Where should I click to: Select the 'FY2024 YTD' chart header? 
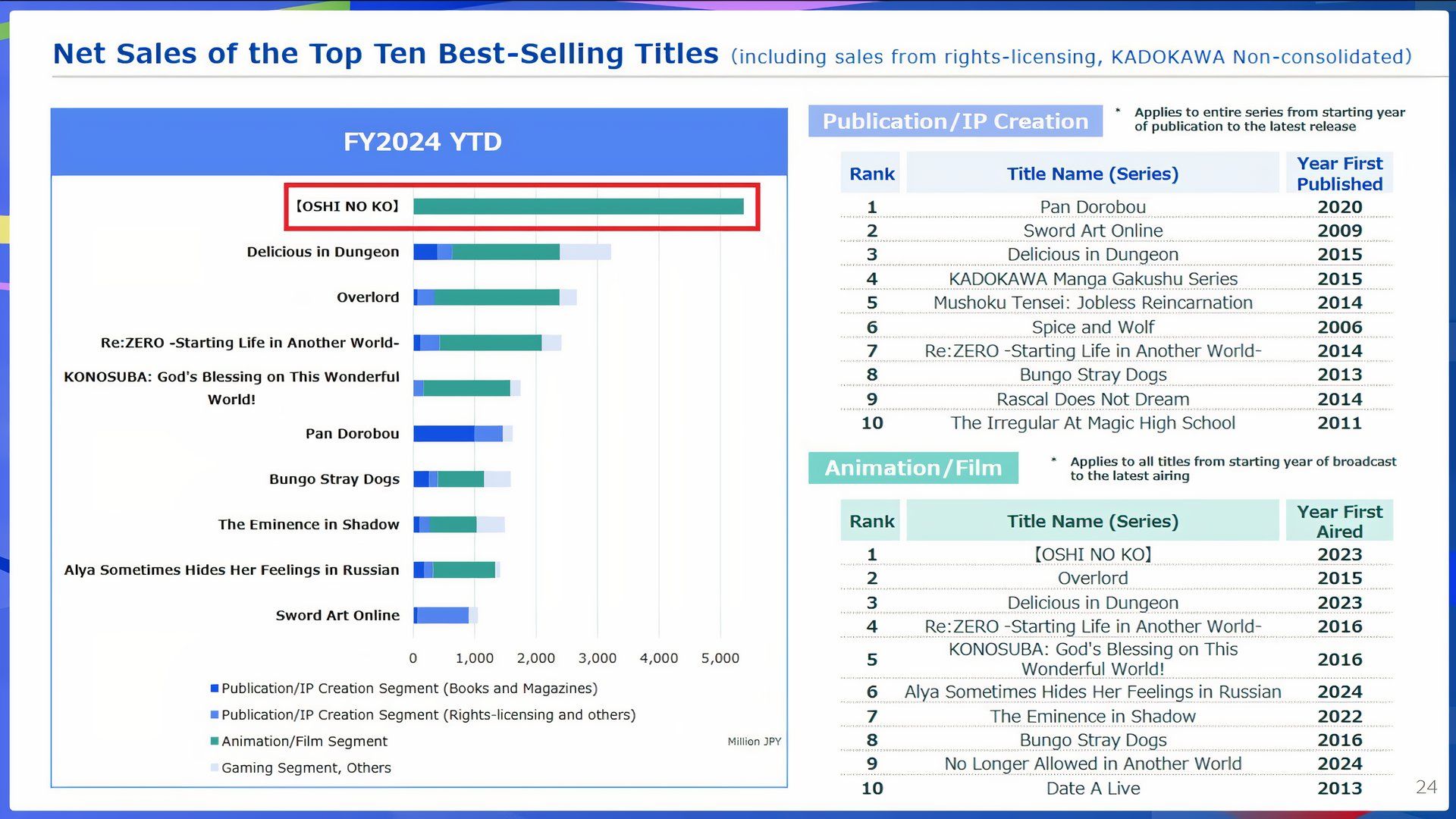pyautogui.click(x=419, y=142)
